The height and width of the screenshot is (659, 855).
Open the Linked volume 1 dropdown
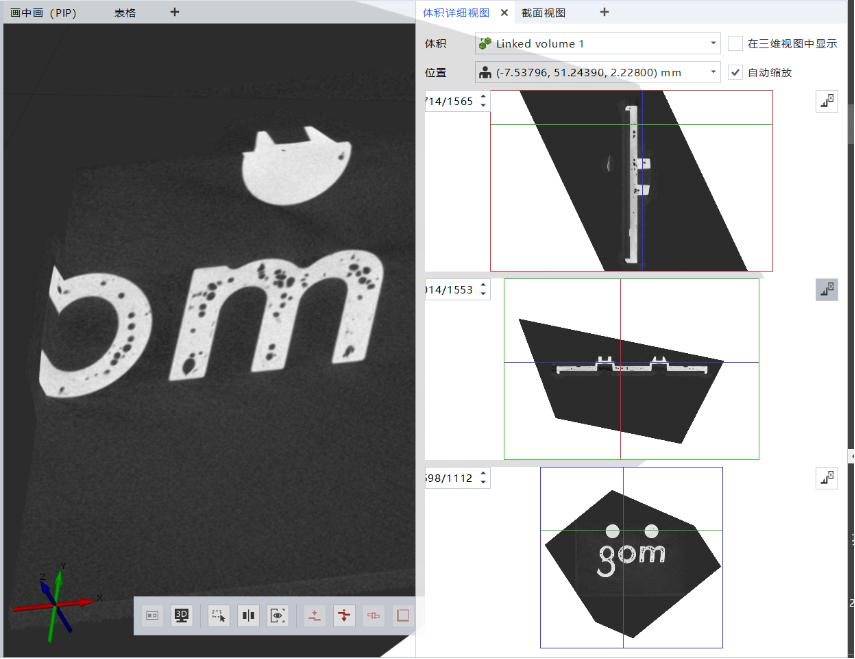[x=598, y=44]
